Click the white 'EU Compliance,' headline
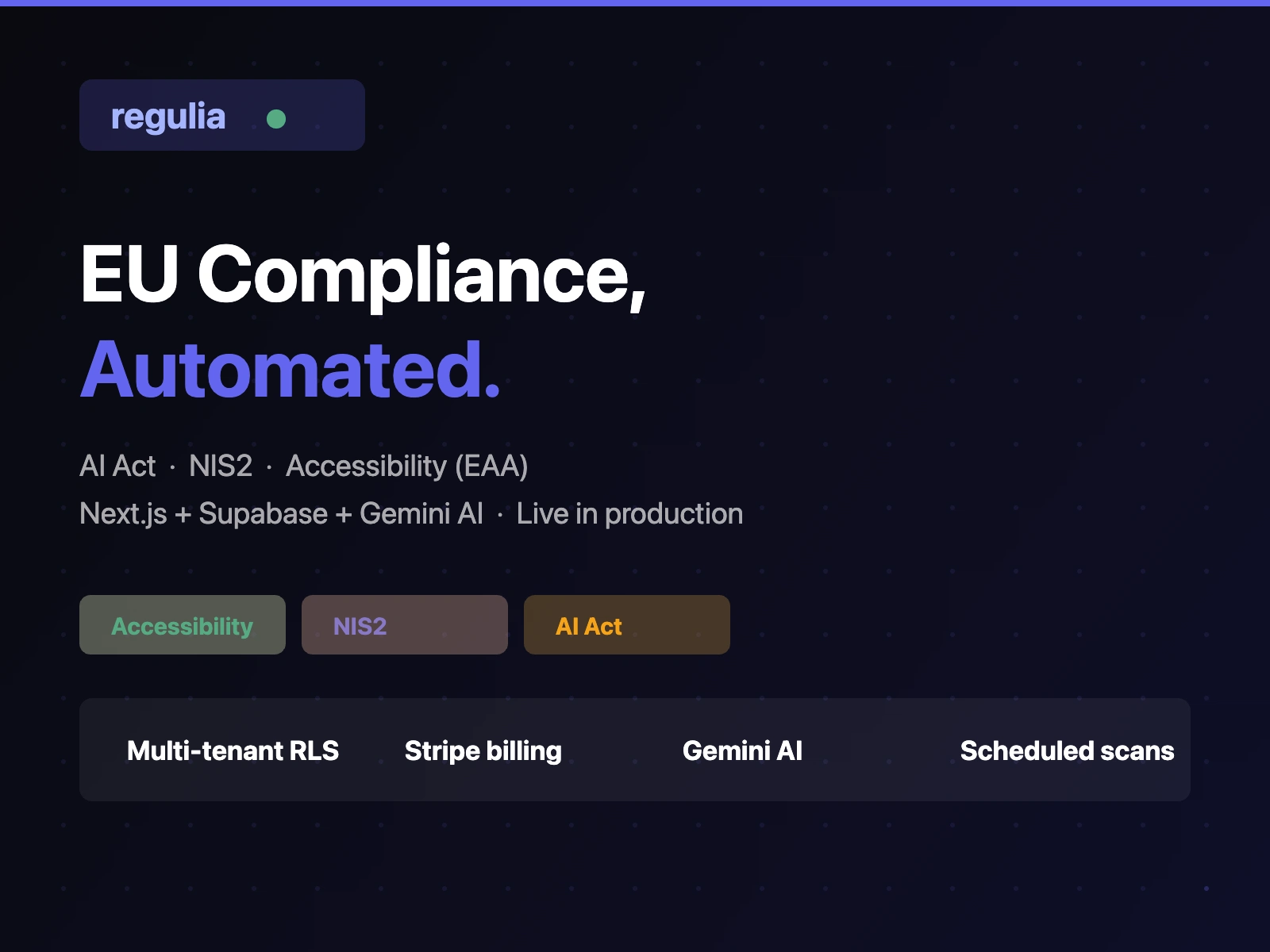Screen dimensions: 1270x952 363,274
